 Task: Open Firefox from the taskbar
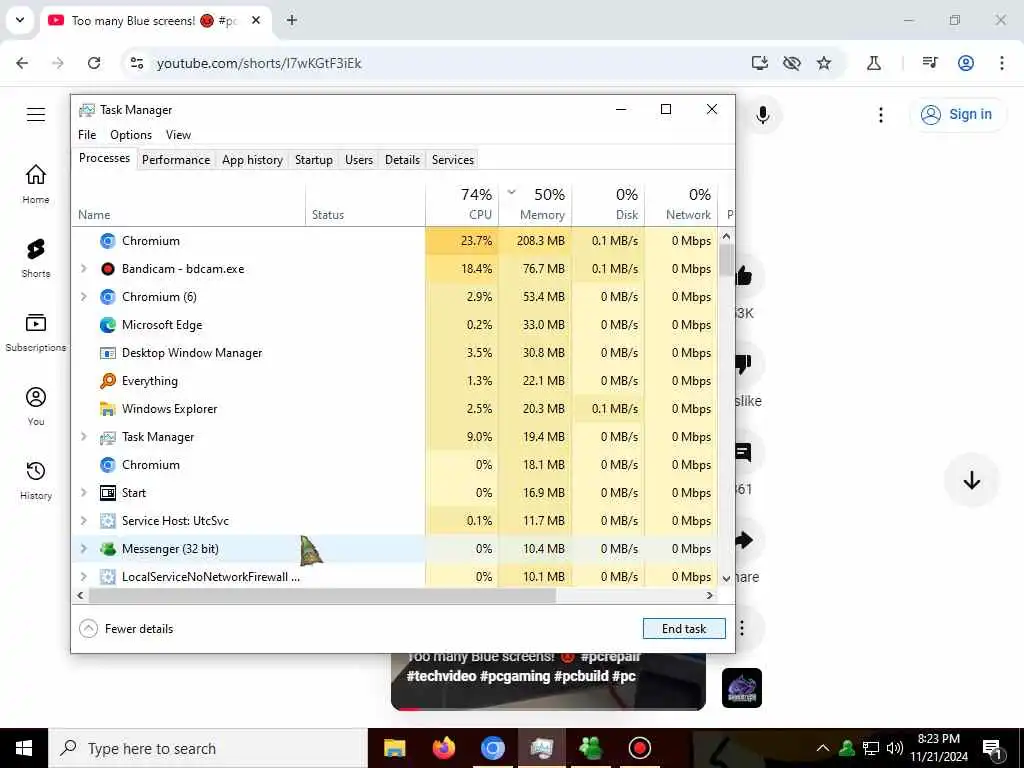[443, 748]
